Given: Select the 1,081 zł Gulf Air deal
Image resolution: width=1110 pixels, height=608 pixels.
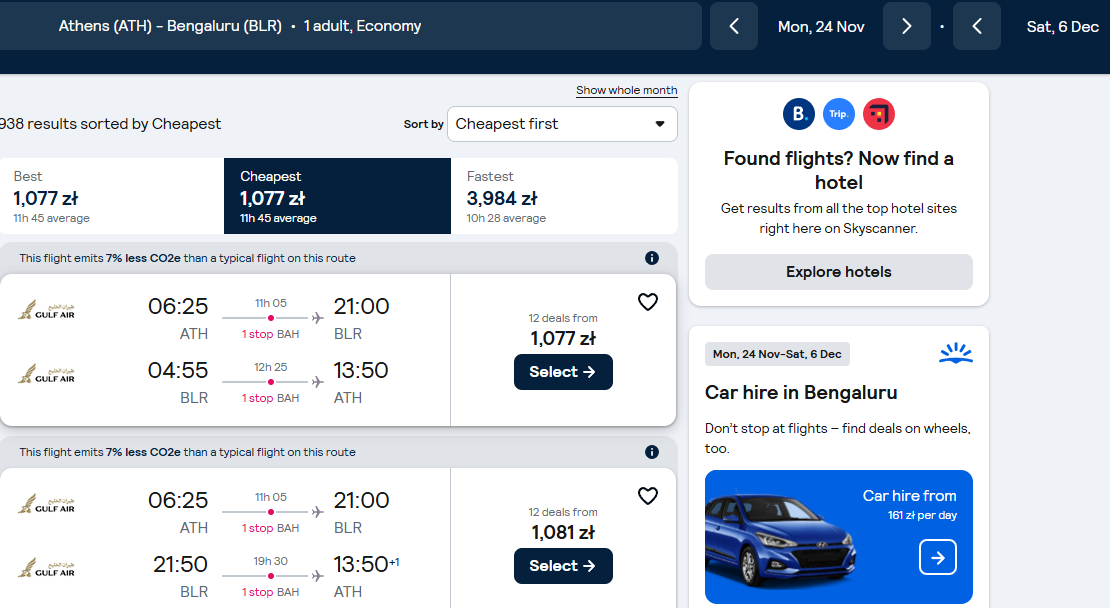Looking at the screenshot, I should (563, 566).
